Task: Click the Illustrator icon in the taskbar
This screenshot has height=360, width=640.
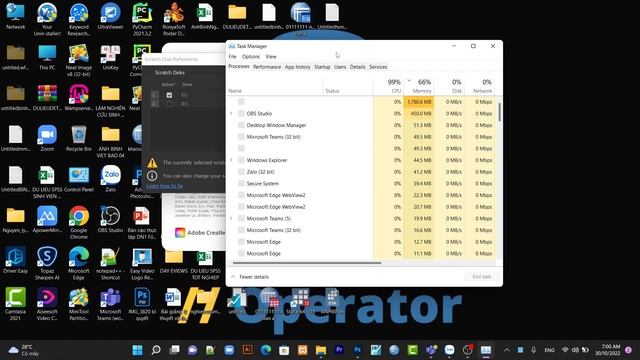Action: coord(247,350)
